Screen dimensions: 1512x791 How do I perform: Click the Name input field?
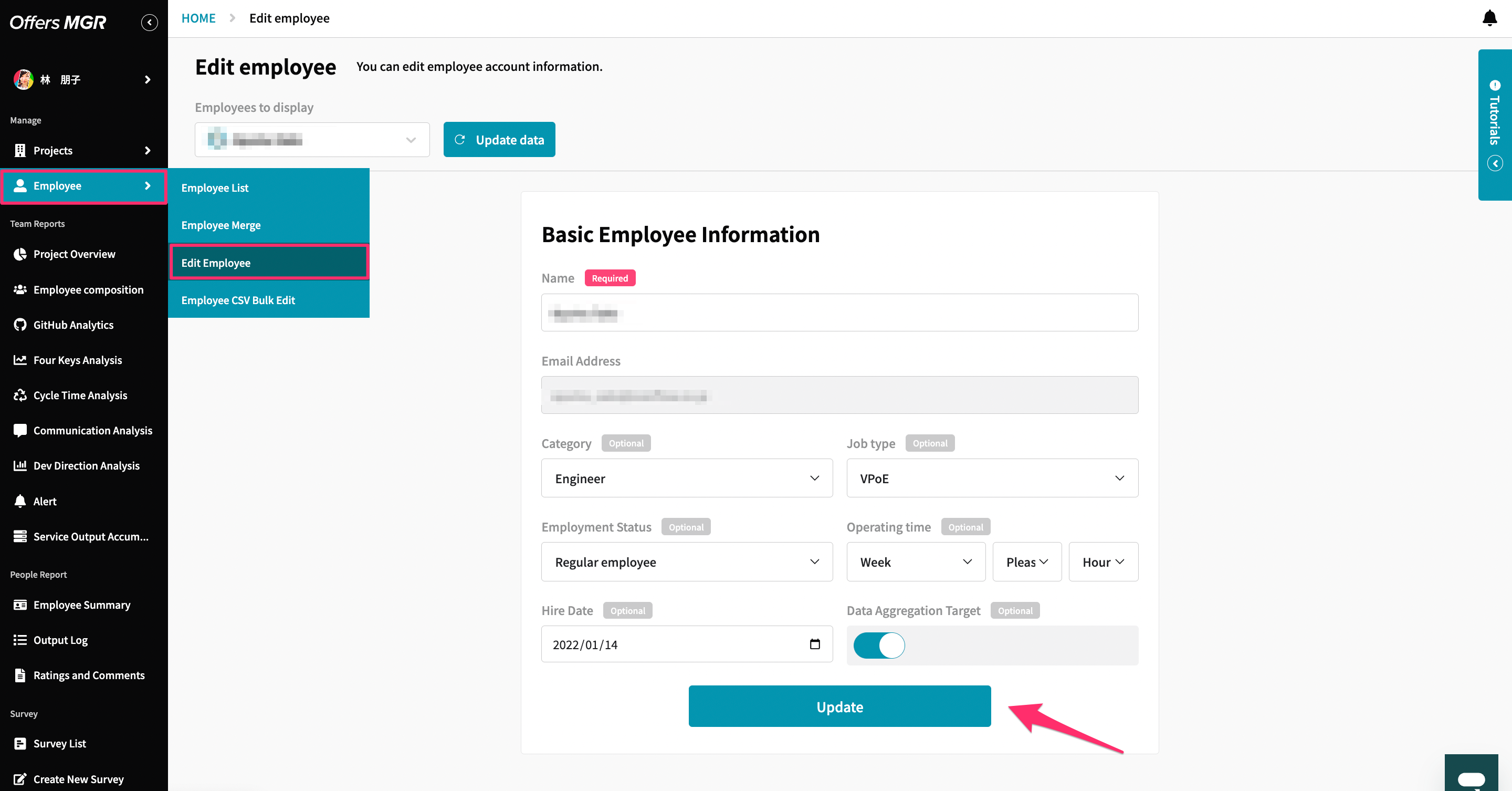click(x=839, y=313)
